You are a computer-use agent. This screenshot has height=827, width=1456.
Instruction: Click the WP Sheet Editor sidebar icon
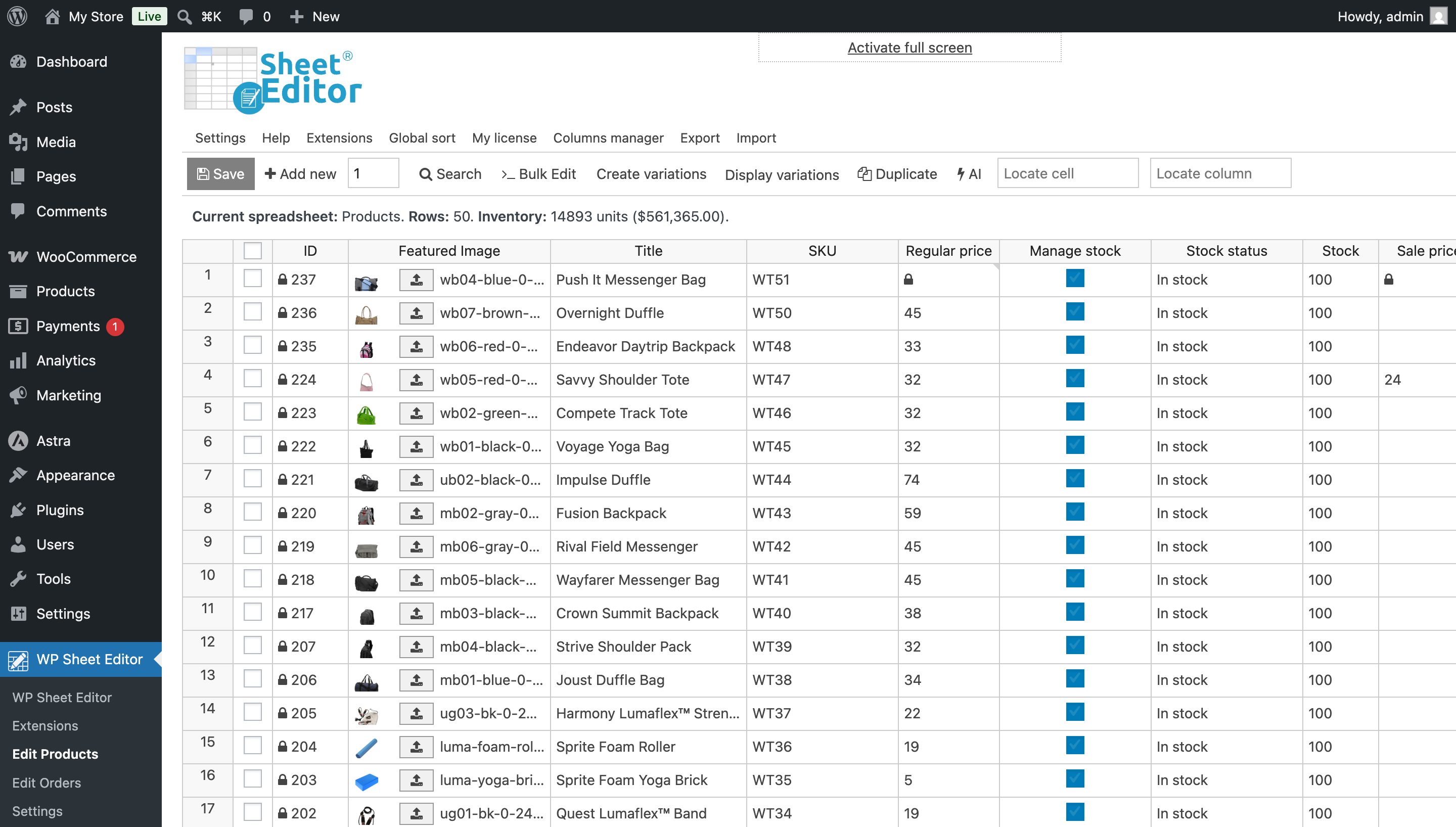pyautogui.click(x=18, y=660)
